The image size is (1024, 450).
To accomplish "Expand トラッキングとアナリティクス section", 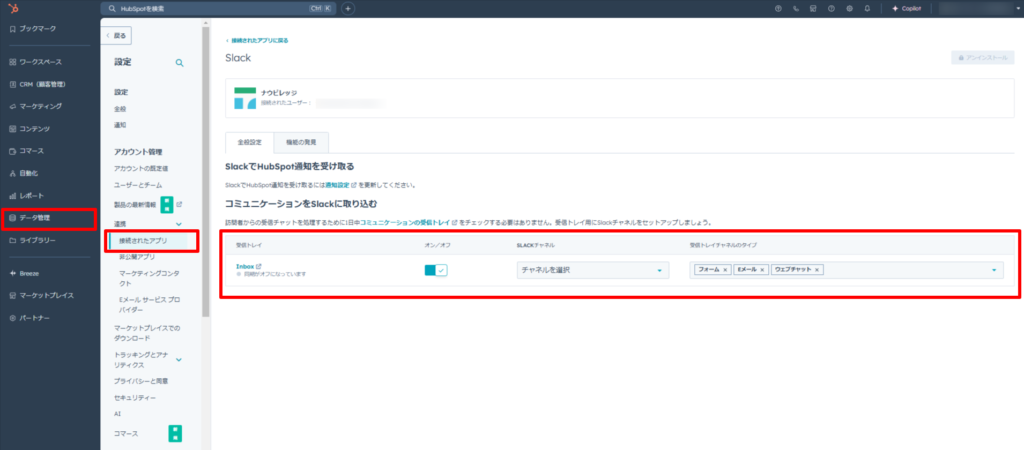I will pos(179,359).
